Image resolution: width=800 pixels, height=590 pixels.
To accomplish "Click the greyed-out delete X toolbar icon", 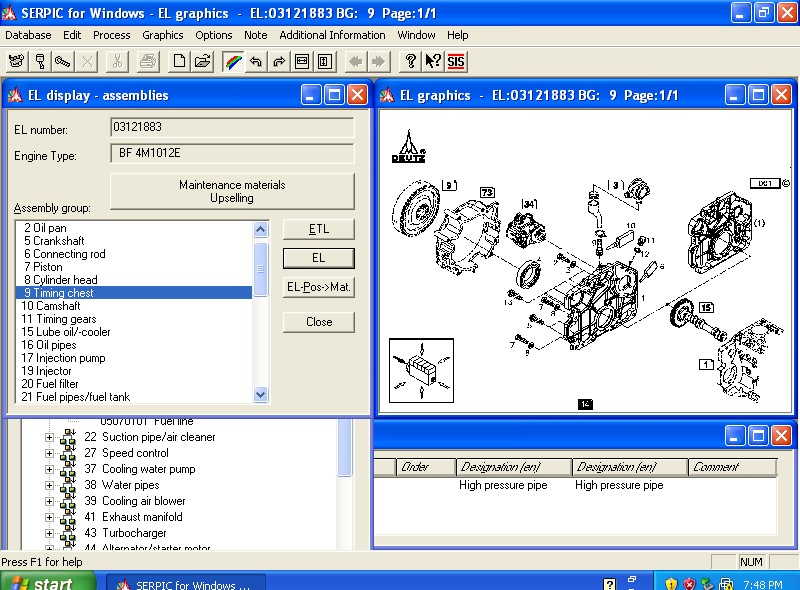I will pyautogui.click(x=87, y=62).
